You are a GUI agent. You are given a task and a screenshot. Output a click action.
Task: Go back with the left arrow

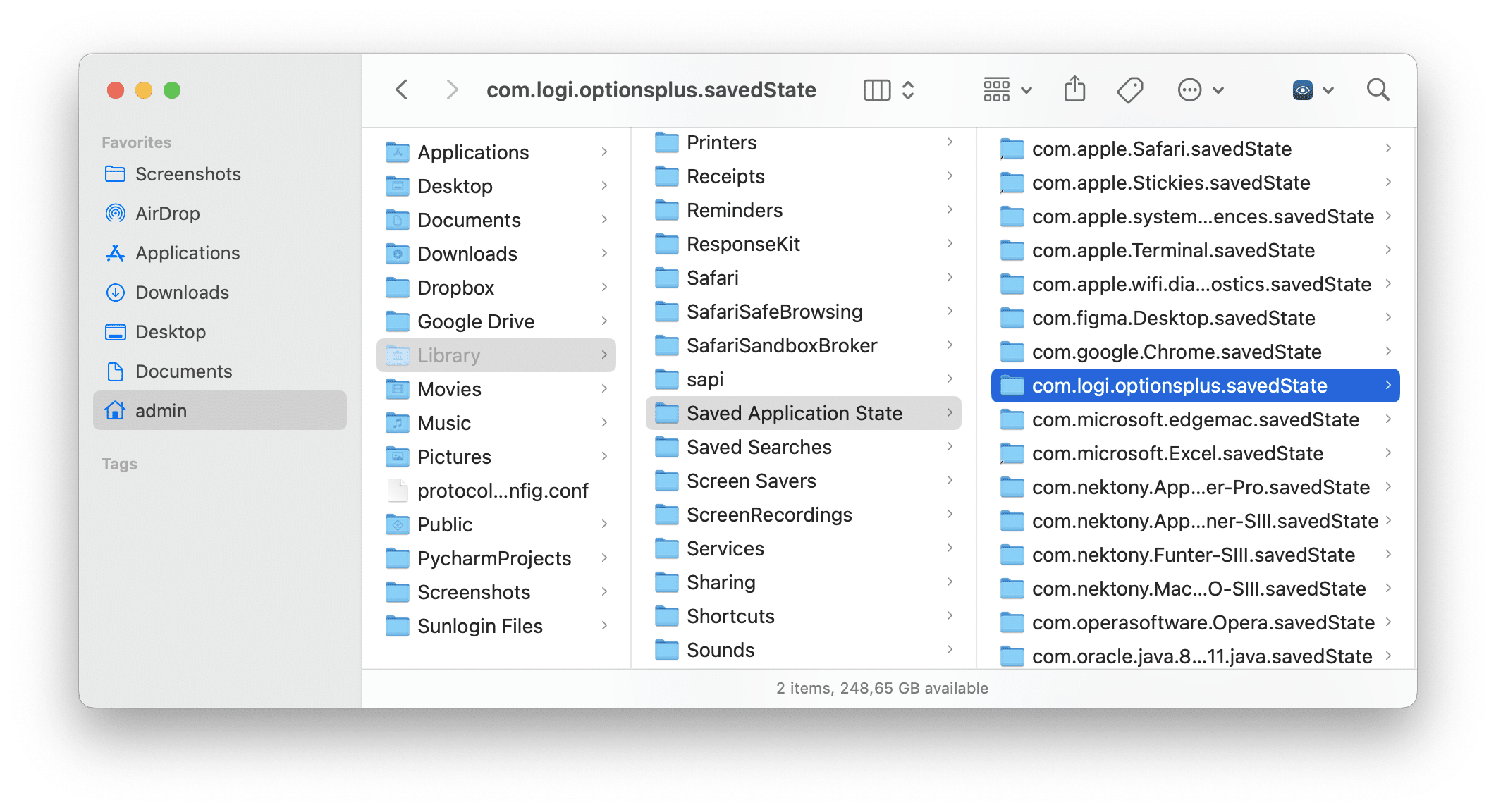(402, 90)
